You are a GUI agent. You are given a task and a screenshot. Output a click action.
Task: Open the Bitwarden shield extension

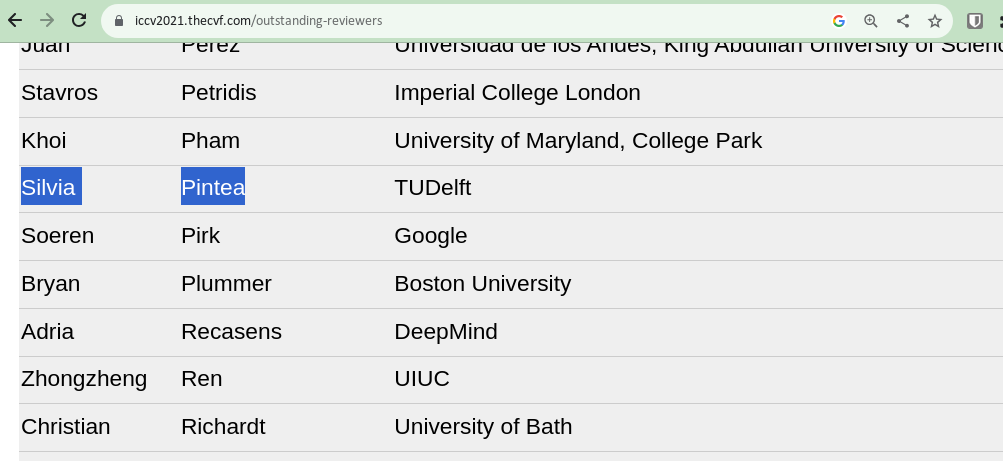point(974,21)
